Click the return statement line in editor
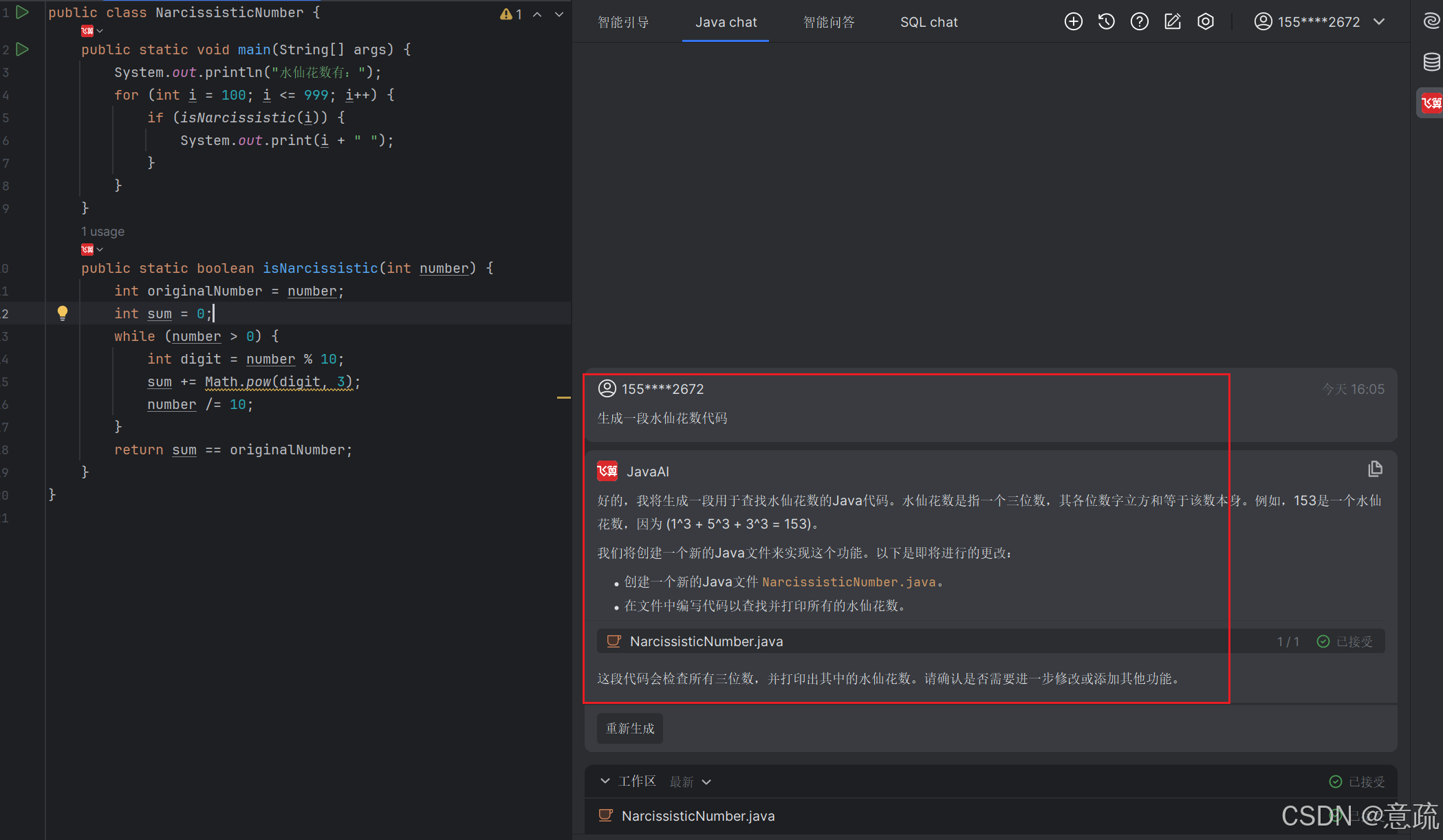Image resolution: width=1443 pixels, height=840 pixels. [233, 450]
